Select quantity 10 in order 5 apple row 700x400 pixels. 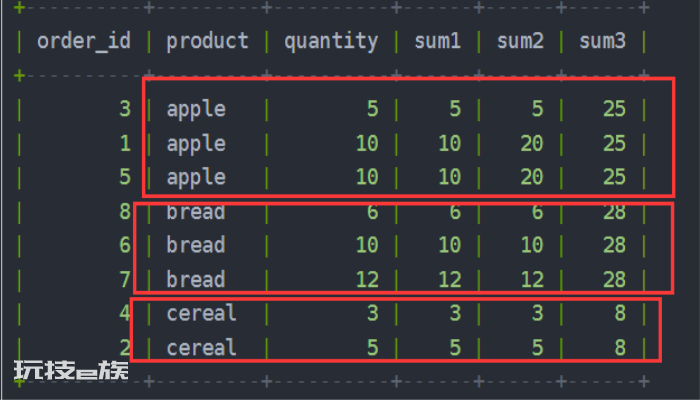[367, 177]
